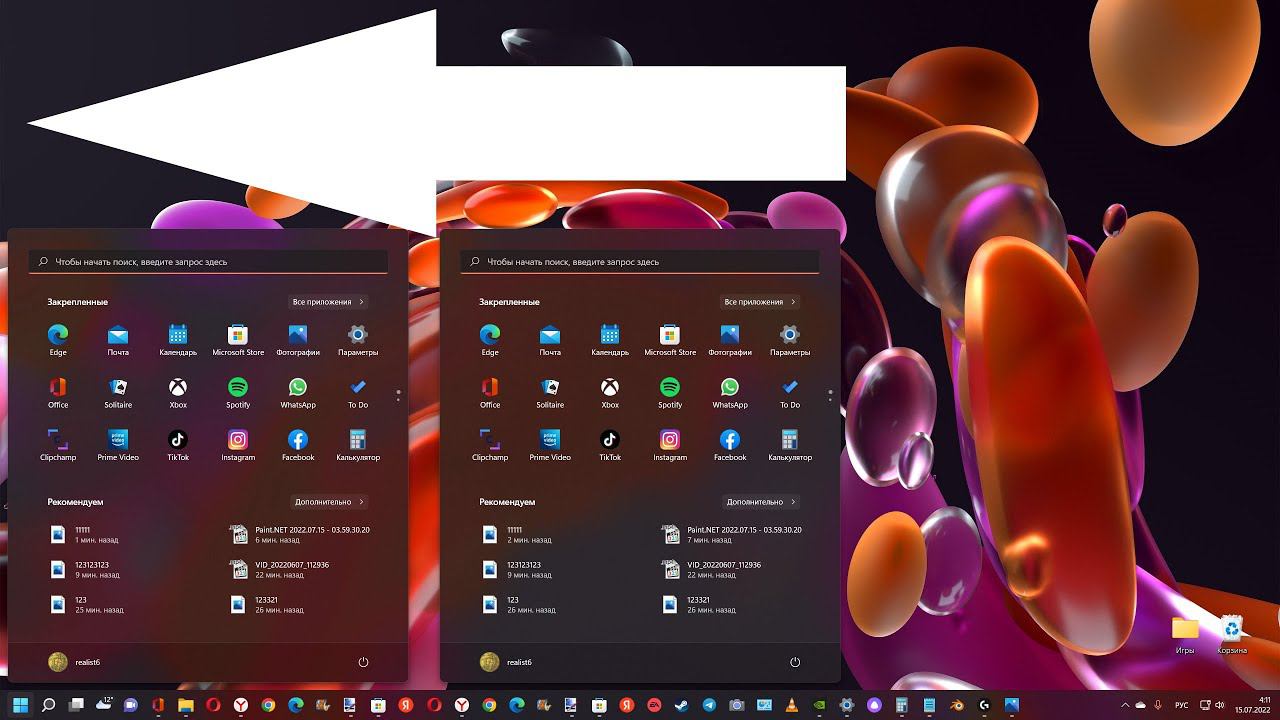The image size is (1280, 720).
Task: Open Edge in the left Start menu
Action: [x=58, y=339]
